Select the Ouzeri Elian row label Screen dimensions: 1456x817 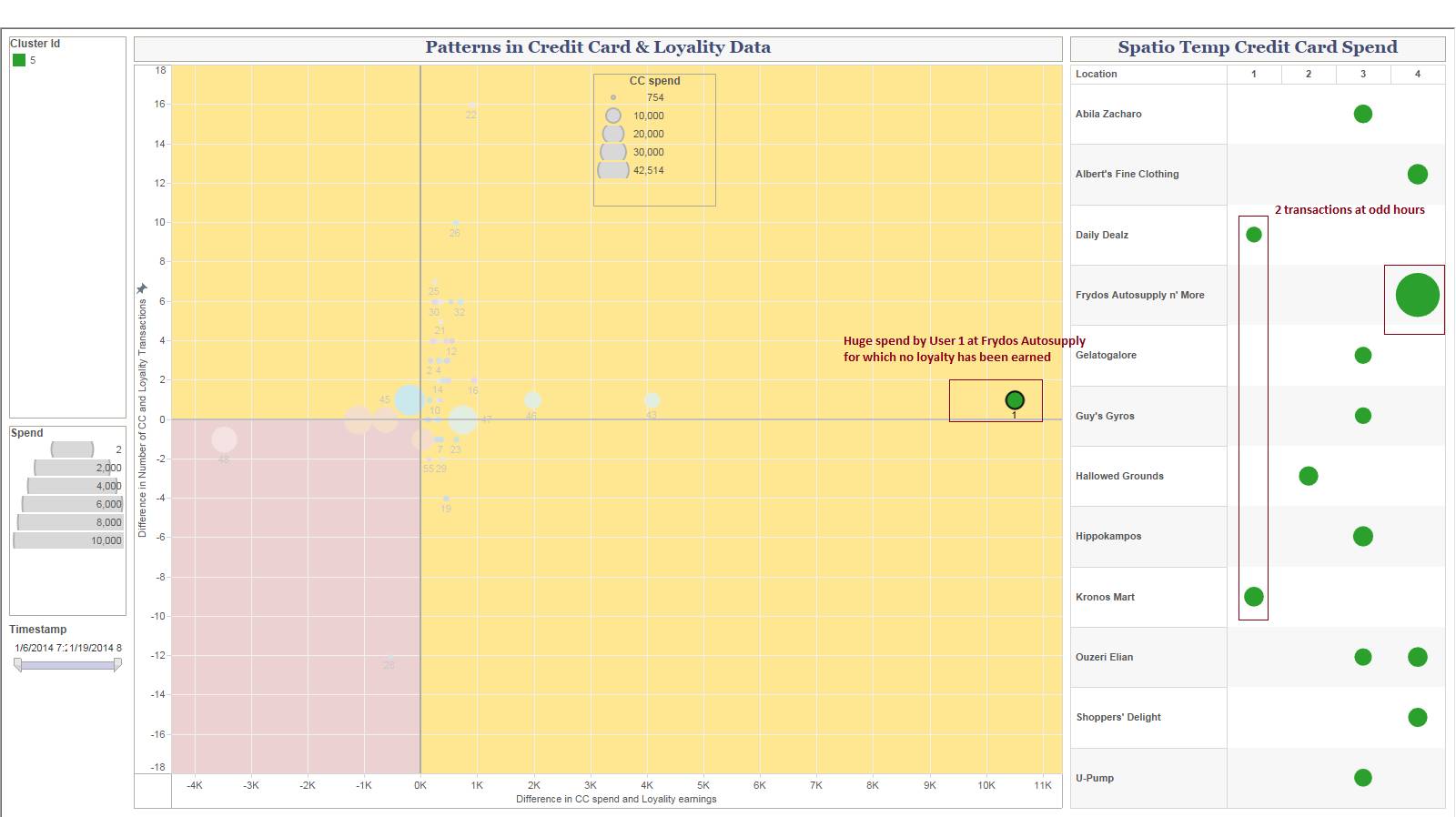[1104, 657]
